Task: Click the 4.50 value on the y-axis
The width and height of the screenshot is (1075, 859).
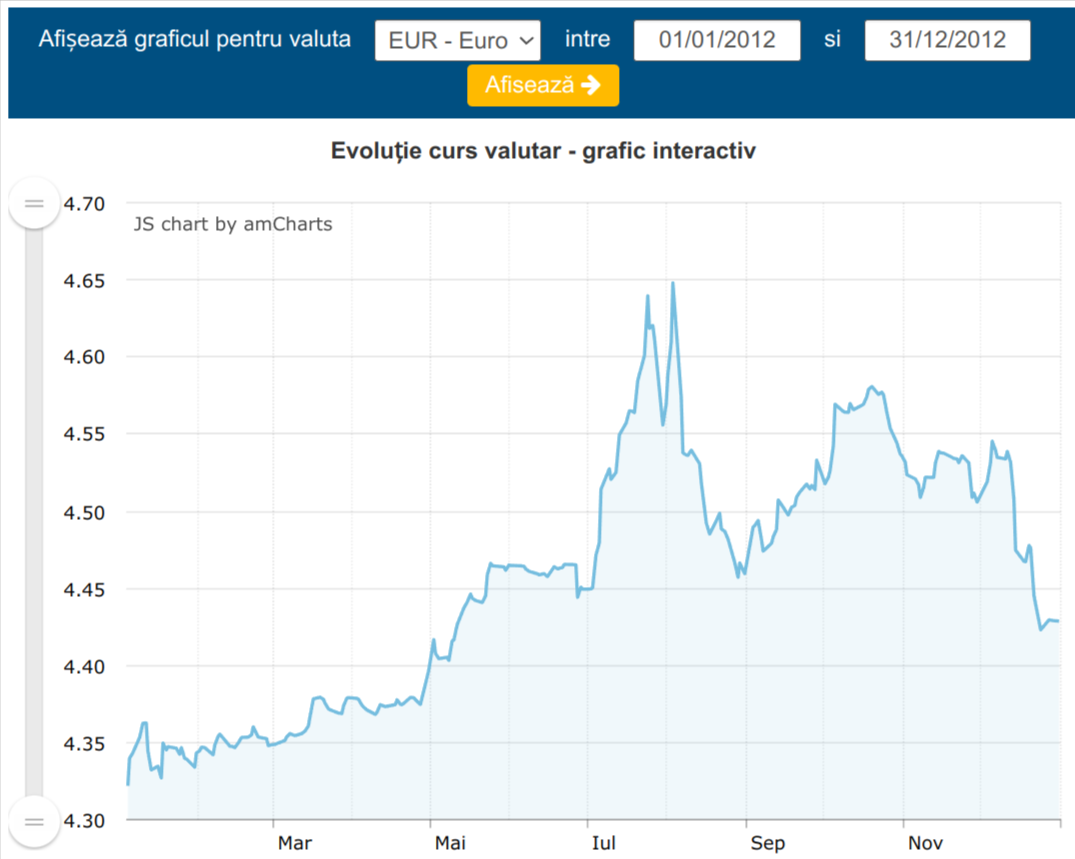Action: pyautogui.click(x=84, y=512)
